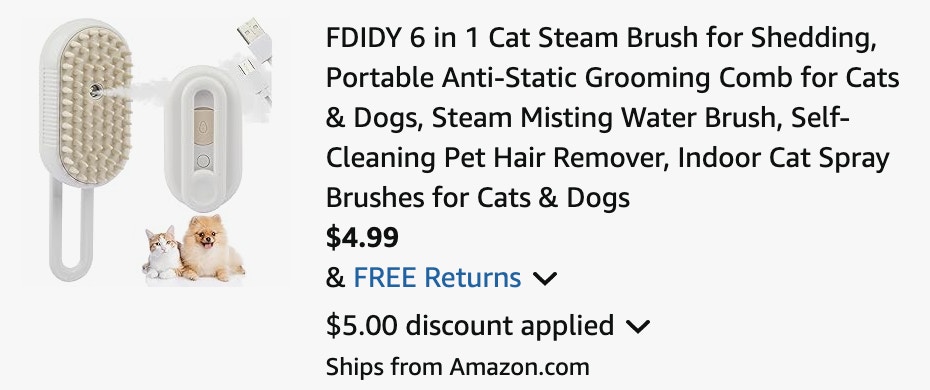Viewport: 930px width, 390px height.
Task: Click the water-drop mist button on brush back
Action: 203,127
